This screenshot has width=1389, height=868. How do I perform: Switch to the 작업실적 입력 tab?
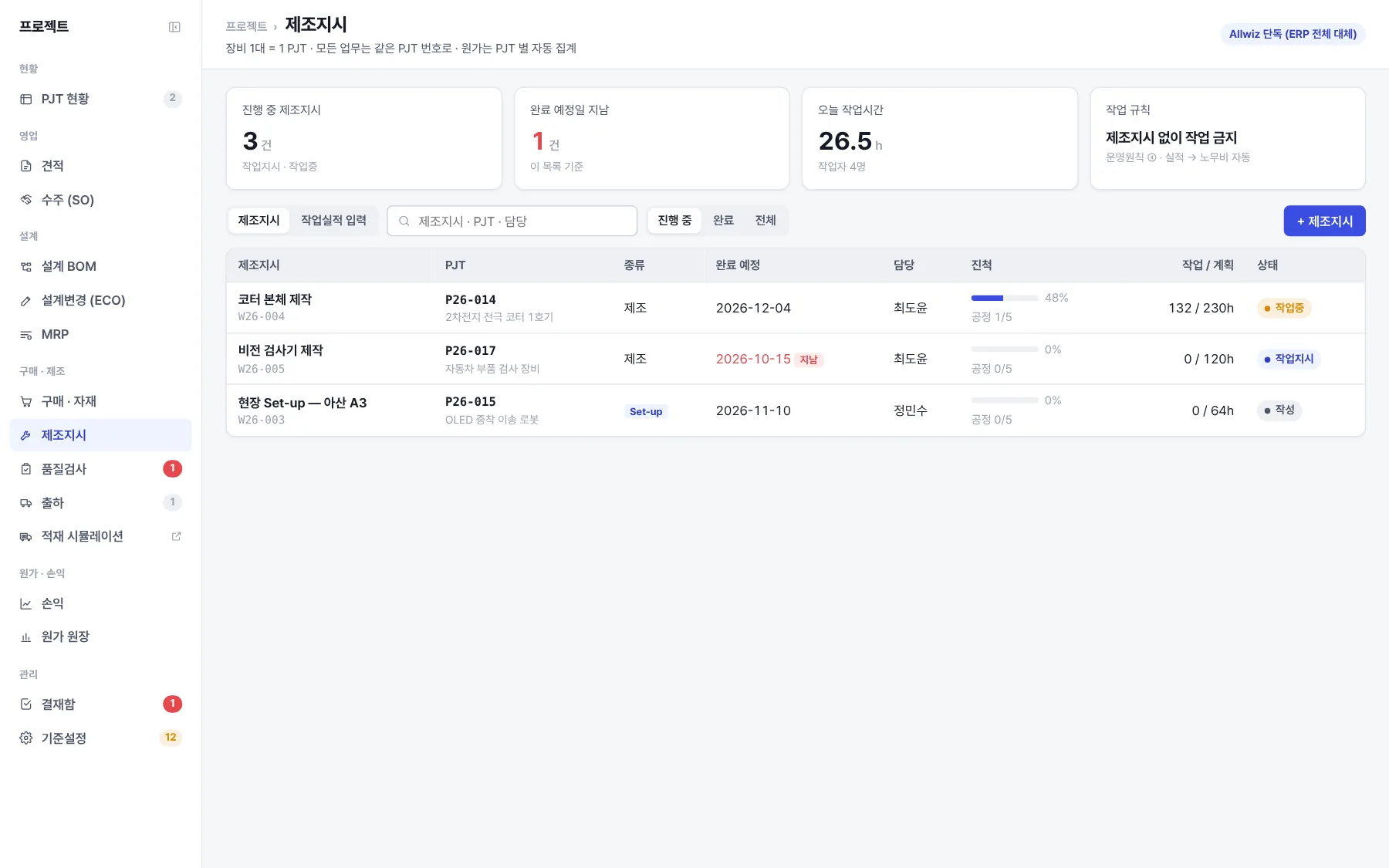coord(333,221)
